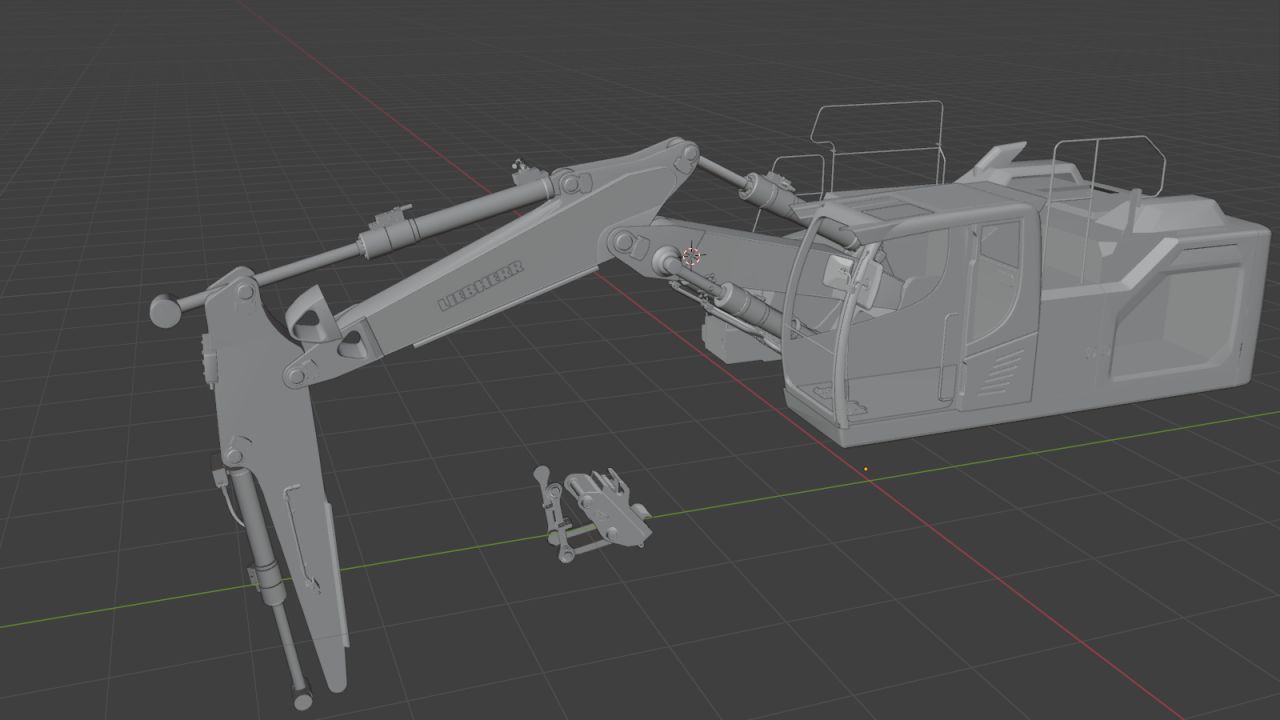Select the ball end of cylinder rod
Viewport: 1280px width, 720px height.
[165, 310]
